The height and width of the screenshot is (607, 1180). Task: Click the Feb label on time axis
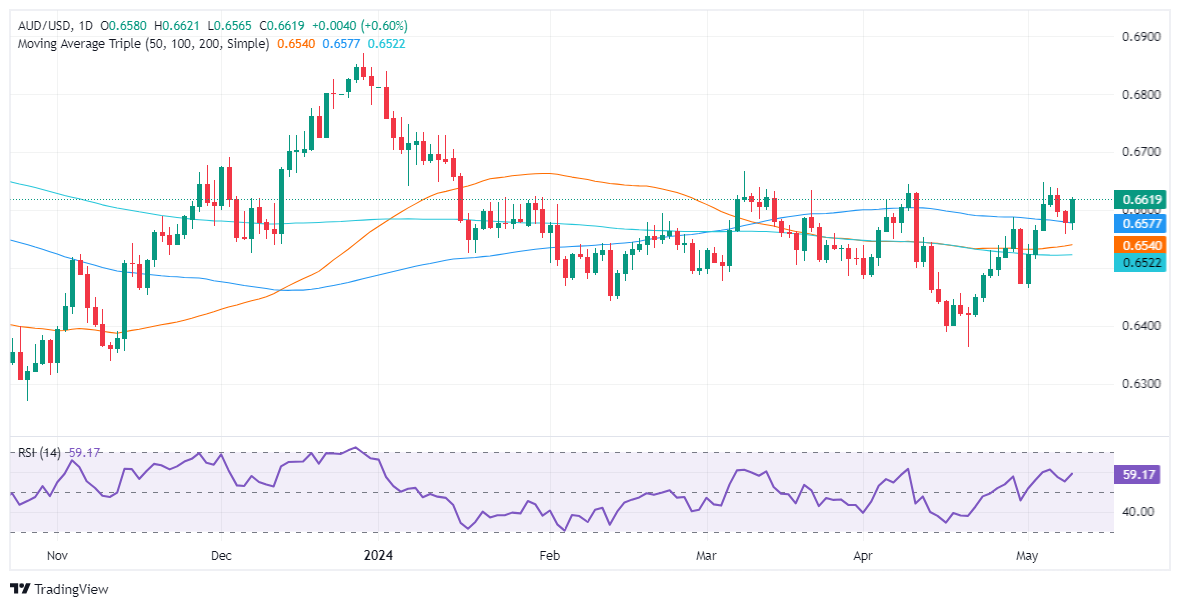click(x=547, y=554)
